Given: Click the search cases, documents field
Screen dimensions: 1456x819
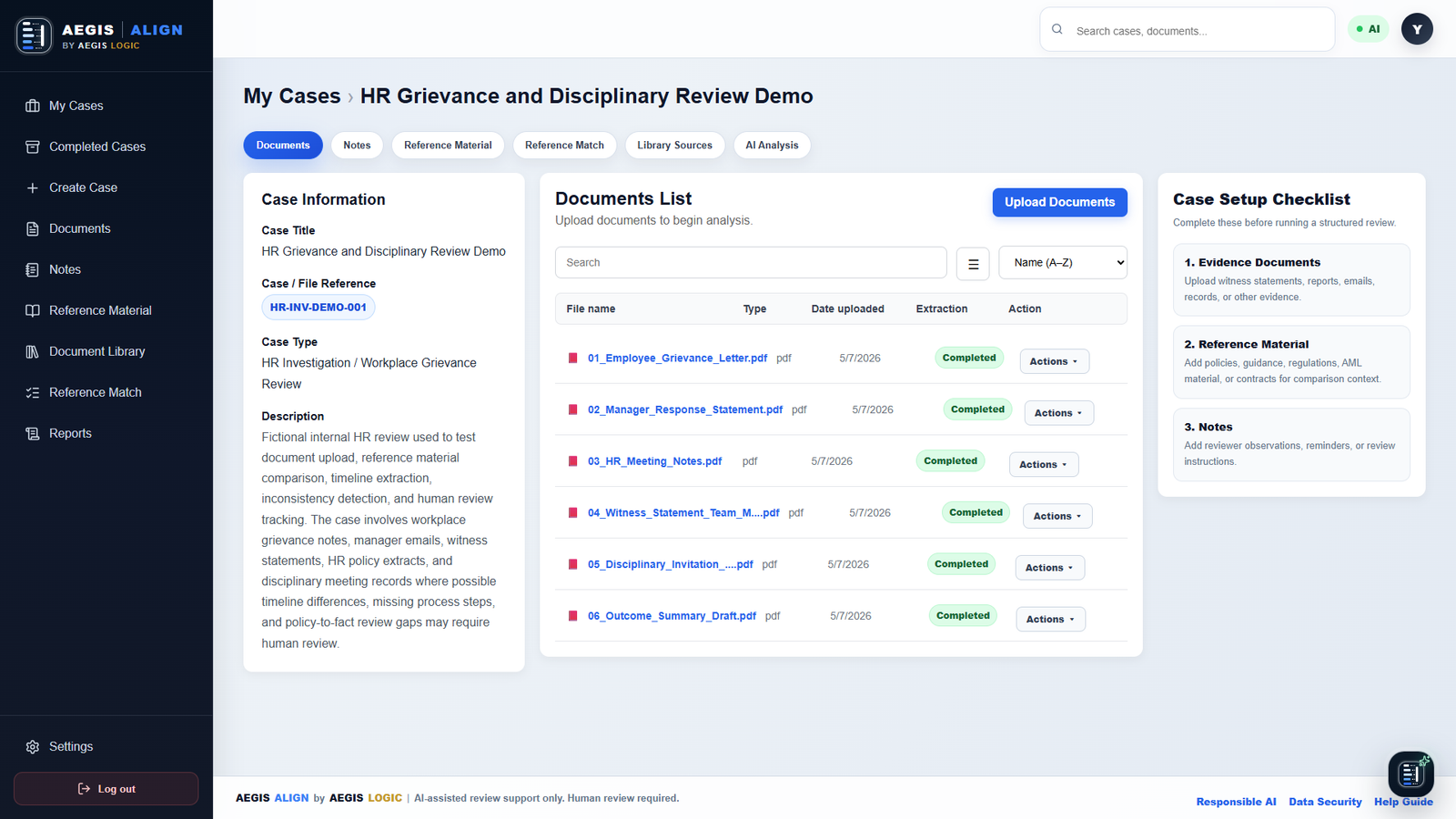Looking at the screenshot, I should 1188,30.
